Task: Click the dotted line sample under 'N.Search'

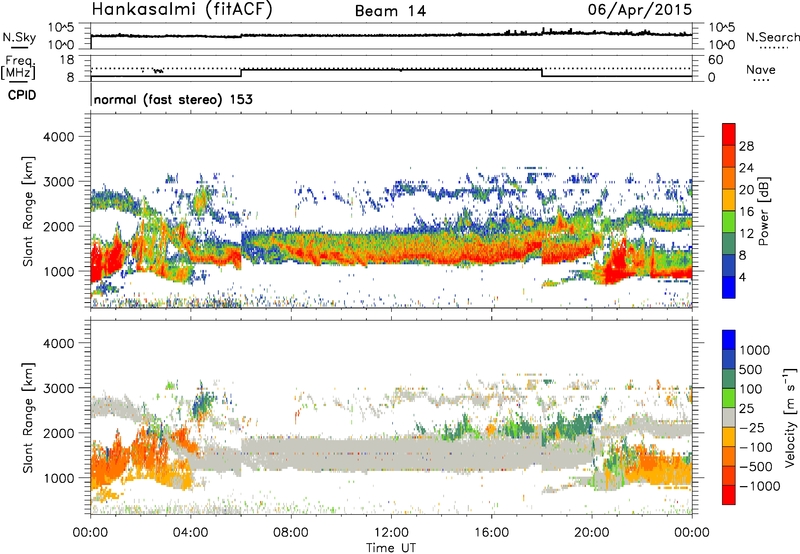Action: [773, 48]
